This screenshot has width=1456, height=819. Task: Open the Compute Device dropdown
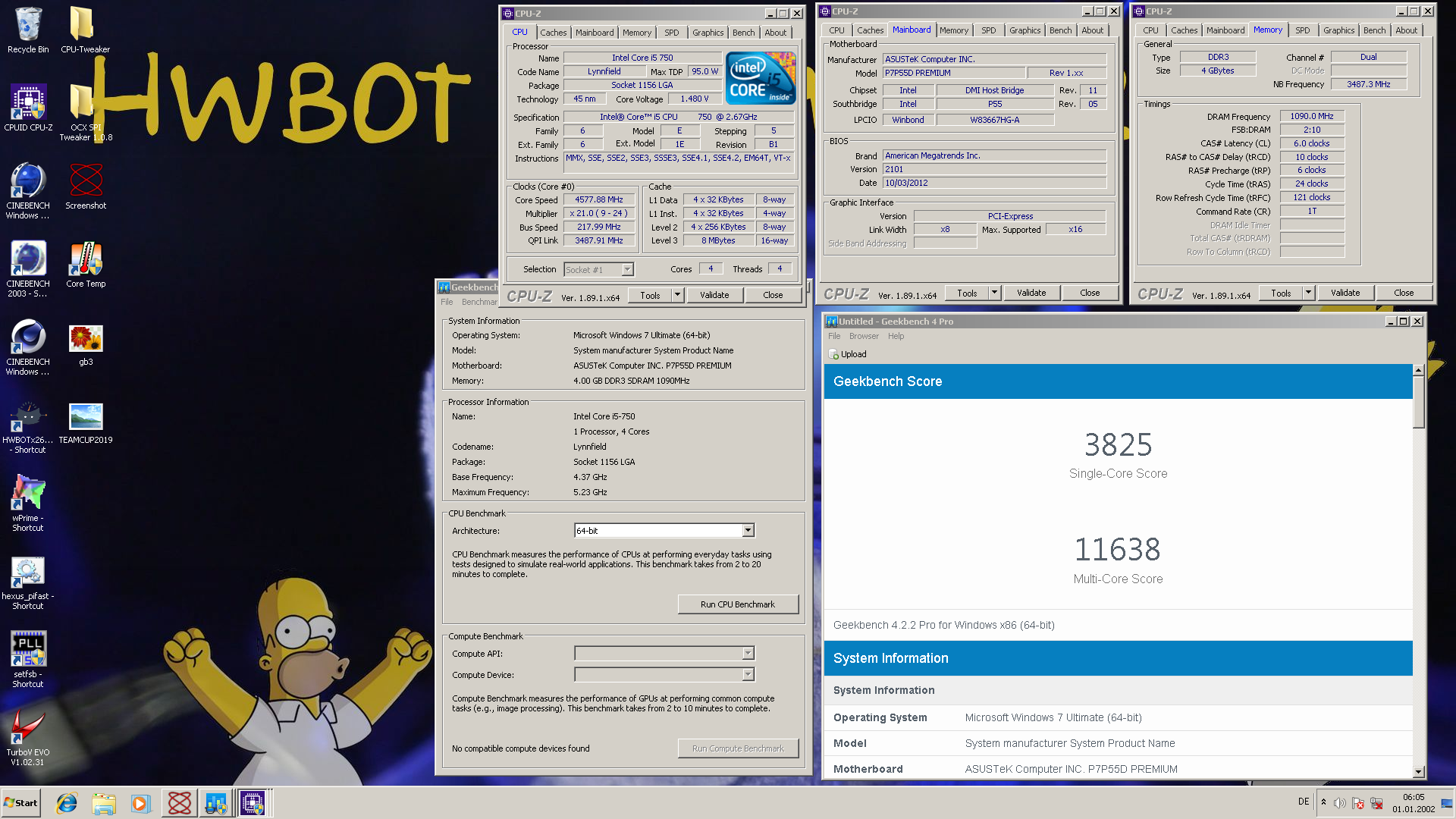[748, 674]
